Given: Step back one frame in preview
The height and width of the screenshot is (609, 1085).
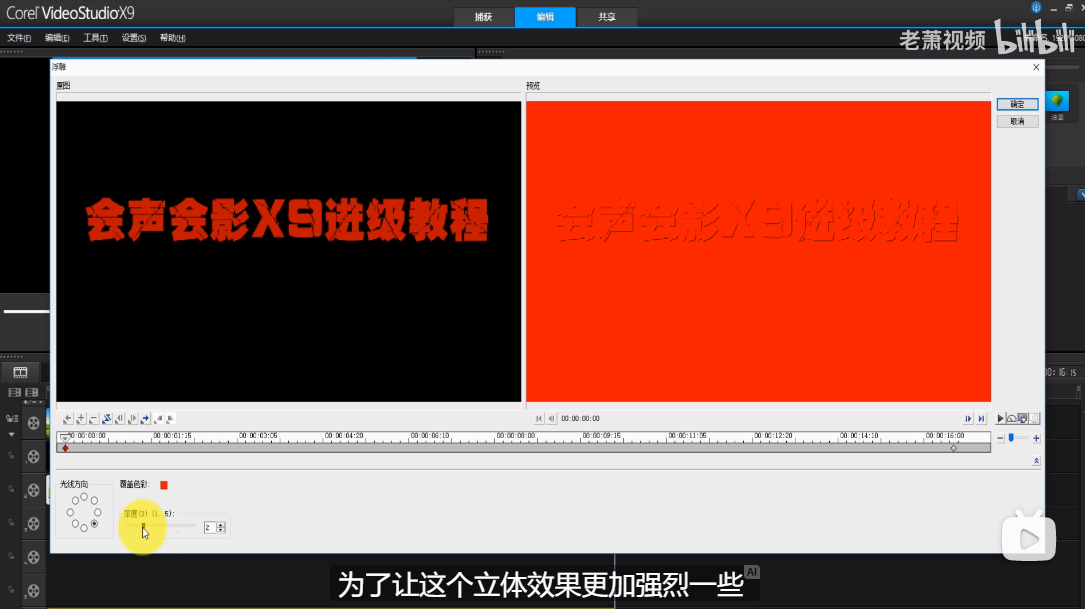Looking at the screenshot, I should (551, 419).
